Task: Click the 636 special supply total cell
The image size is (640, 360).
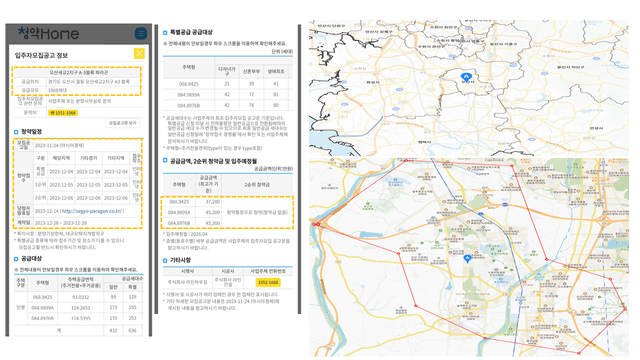Action: point(132,330)
